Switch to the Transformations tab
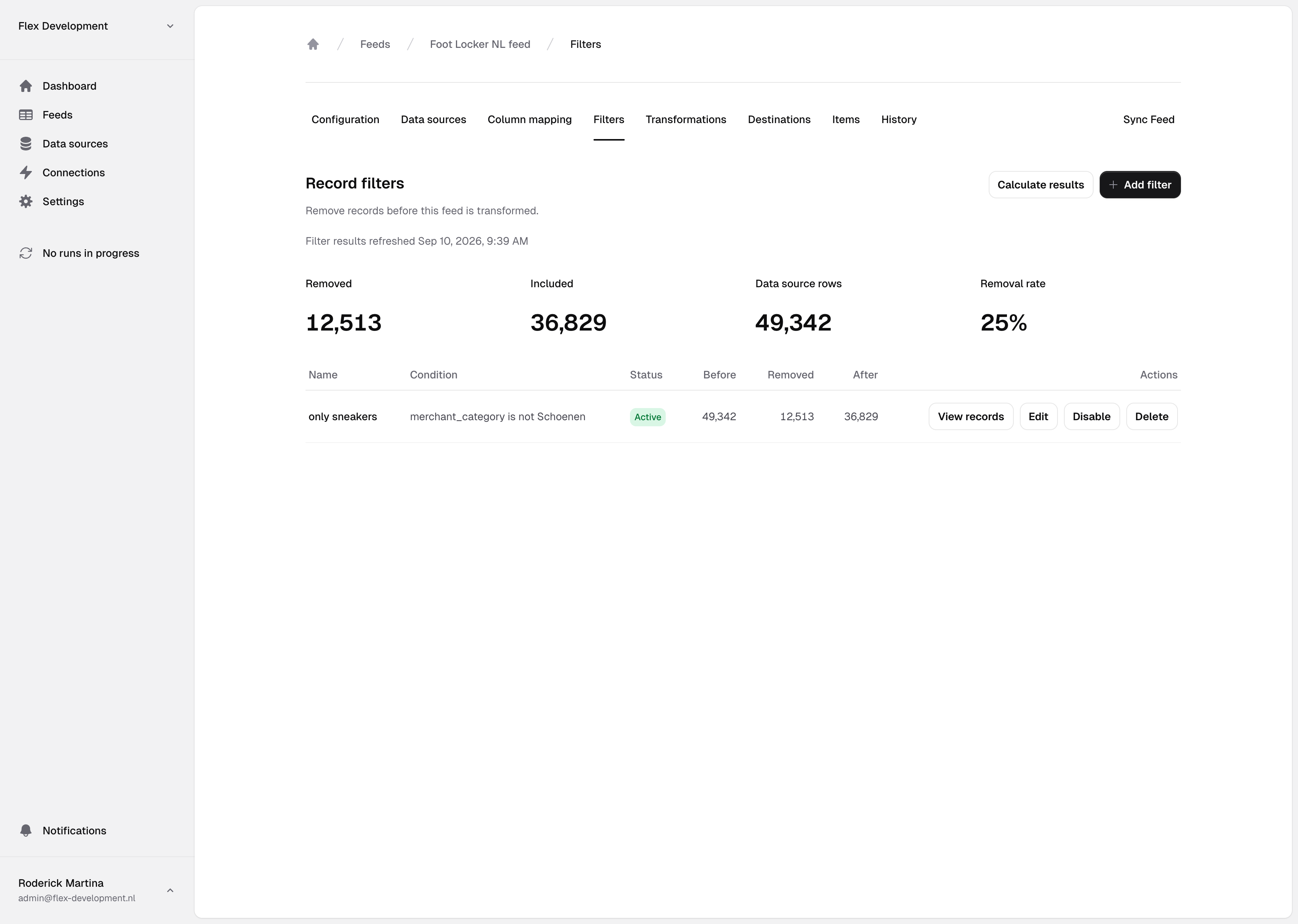1298x924 pixels. click(686, 119)
